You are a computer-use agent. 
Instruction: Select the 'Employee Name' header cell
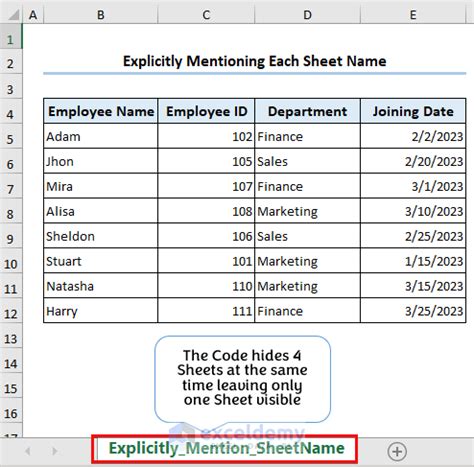(101, 111)
